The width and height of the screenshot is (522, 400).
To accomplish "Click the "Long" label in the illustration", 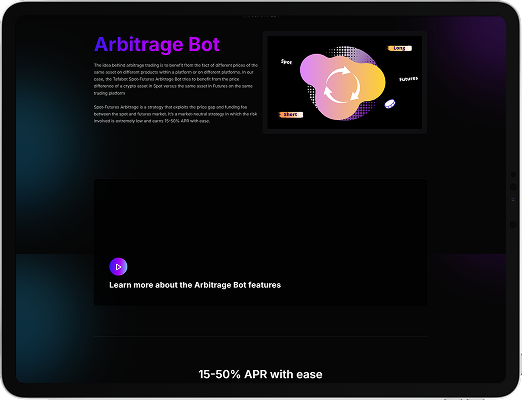I will click(x=399, y=48).
